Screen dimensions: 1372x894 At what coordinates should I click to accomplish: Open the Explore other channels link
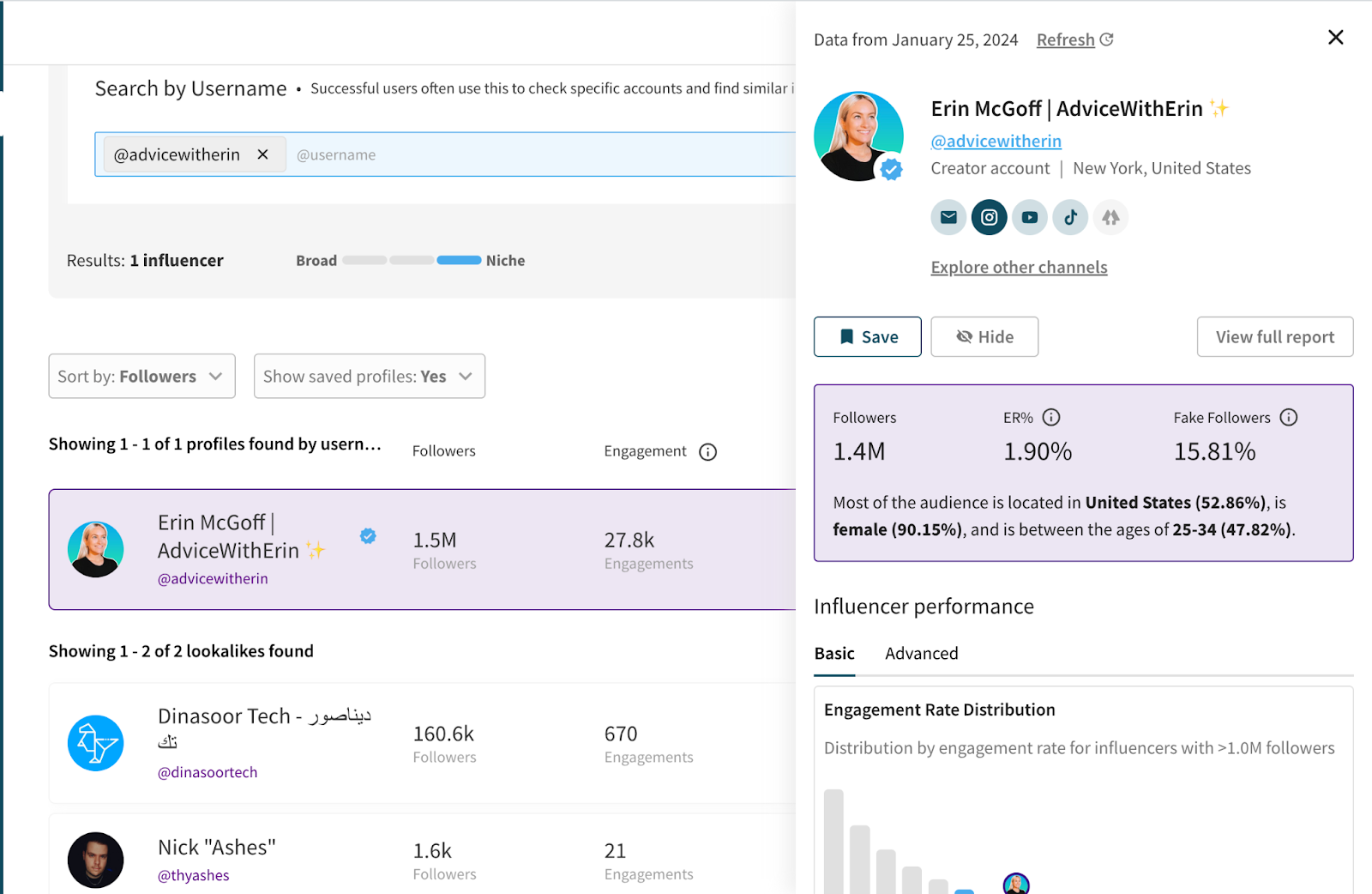coord(1019,267)
